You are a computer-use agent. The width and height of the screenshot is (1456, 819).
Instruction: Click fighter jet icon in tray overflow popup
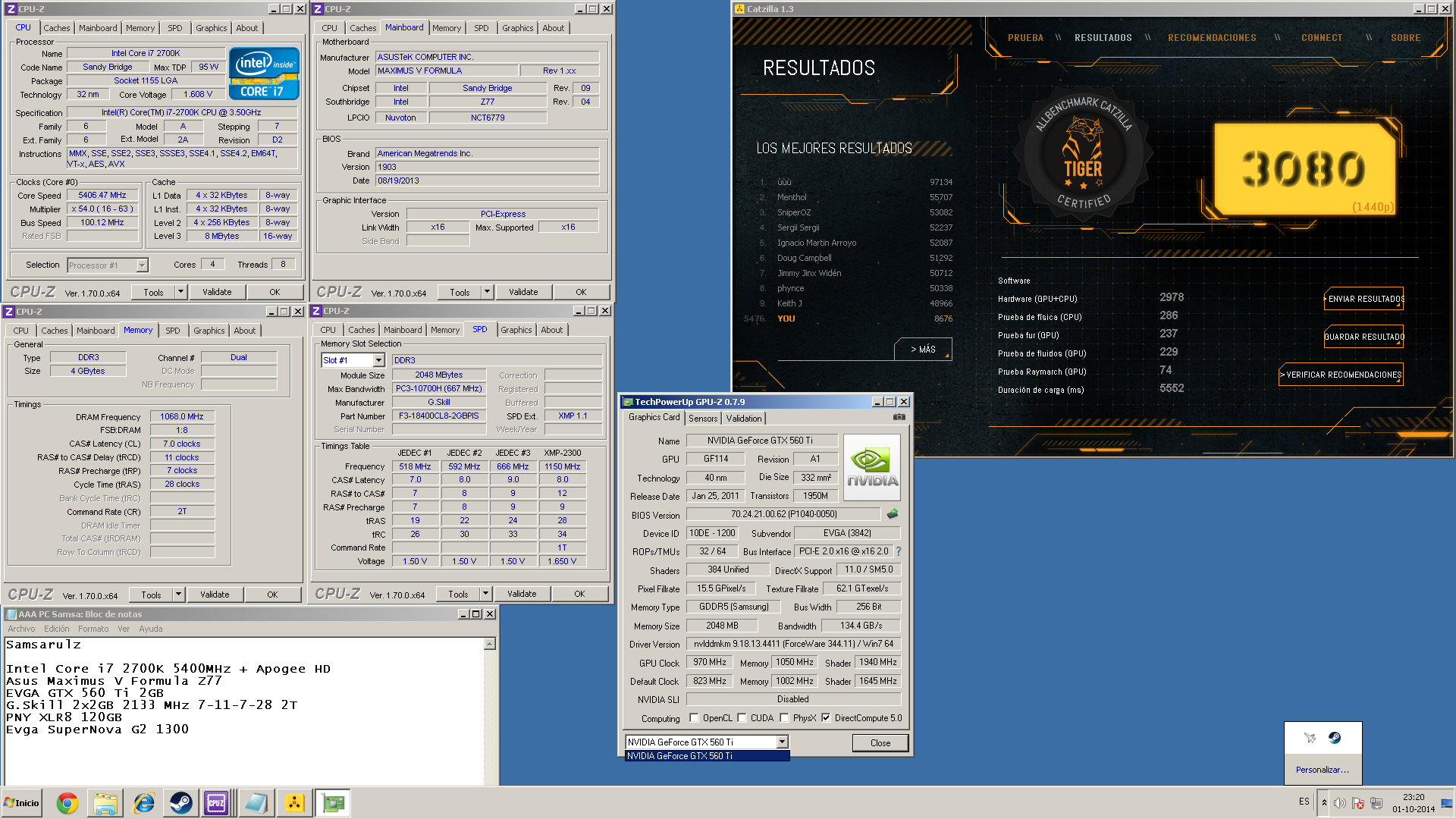coord(1310,738)
